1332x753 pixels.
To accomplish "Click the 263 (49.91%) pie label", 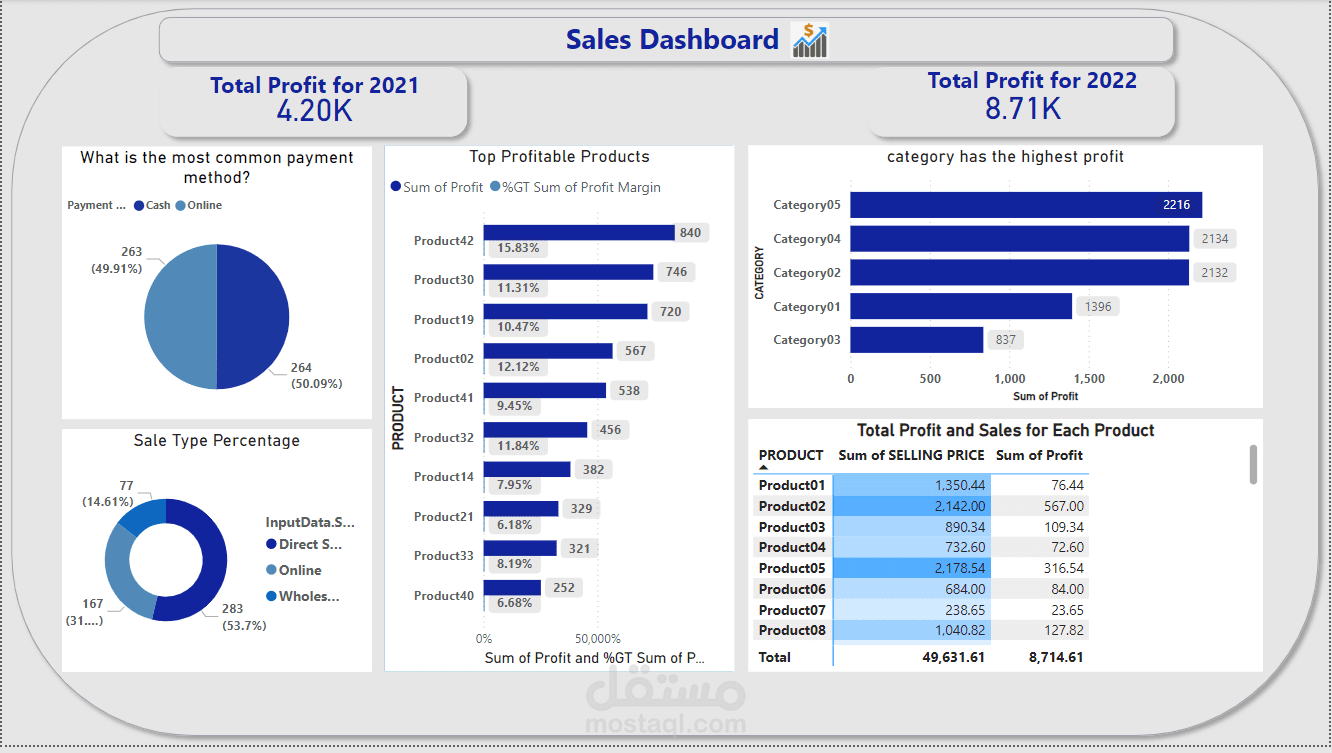I will click(116, 260).
